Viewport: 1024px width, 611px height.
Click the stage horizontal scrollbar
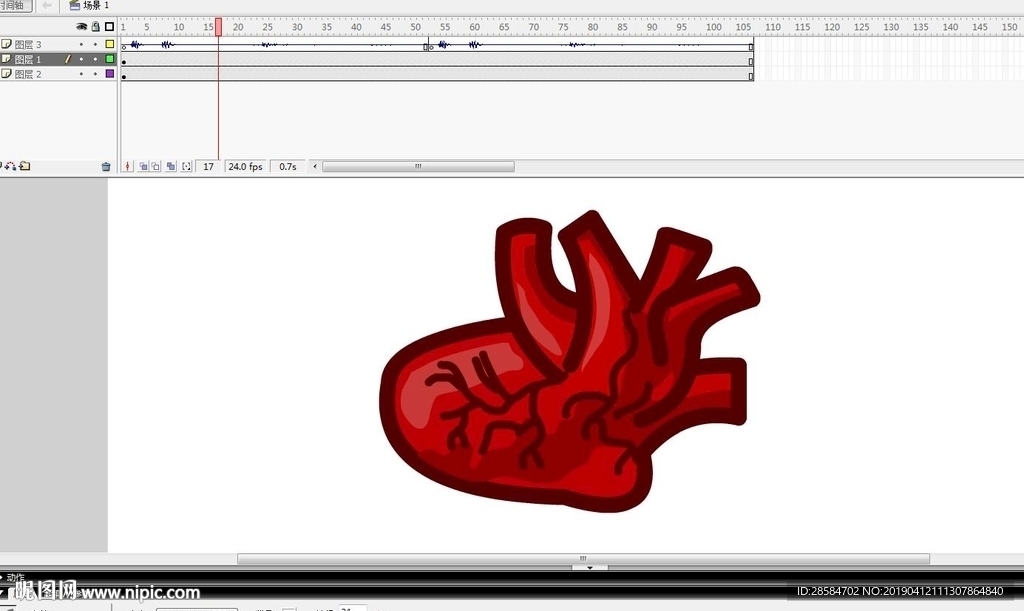[x=583, y=559]
